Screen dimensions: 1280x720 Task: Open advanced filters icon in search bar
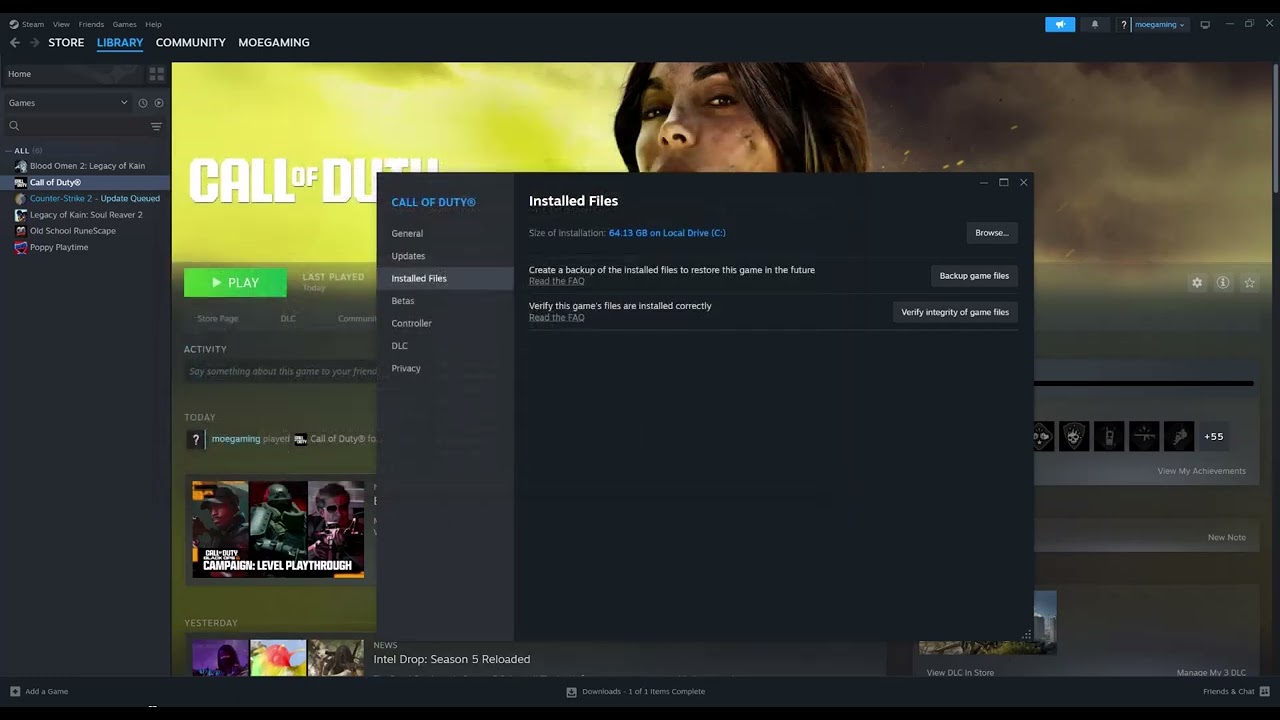[156, 126]
